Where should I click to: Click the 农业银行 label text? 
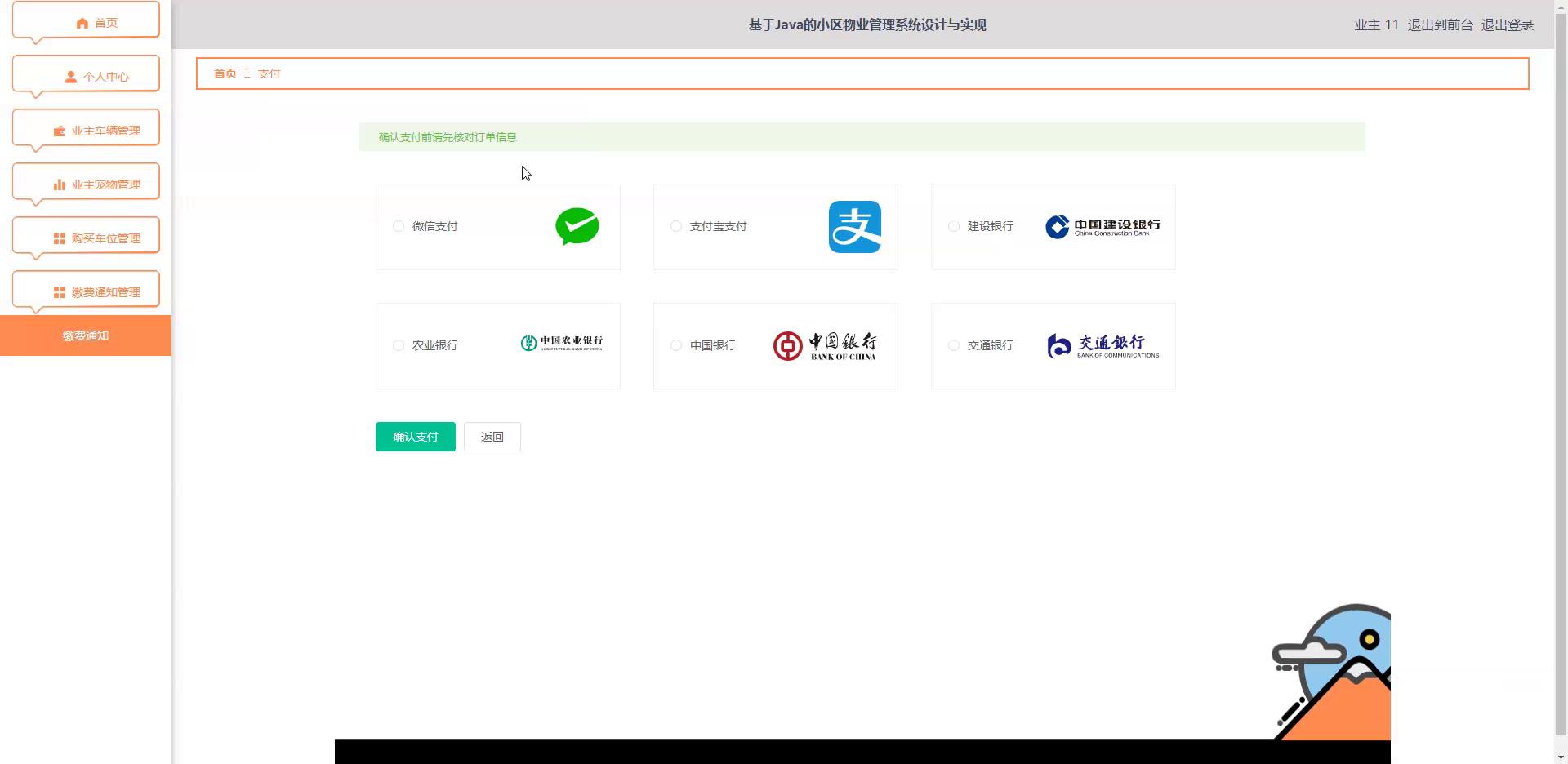click(x=435, y=345)
